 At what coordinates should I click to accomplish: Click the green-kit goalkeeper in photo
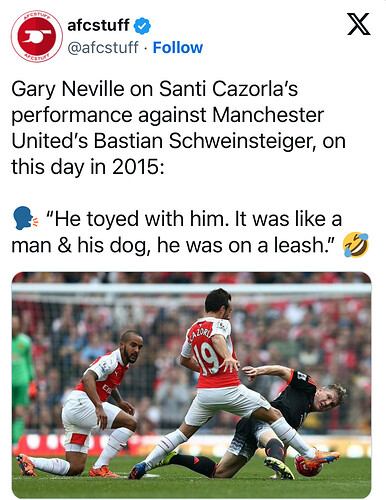(22, 383)
